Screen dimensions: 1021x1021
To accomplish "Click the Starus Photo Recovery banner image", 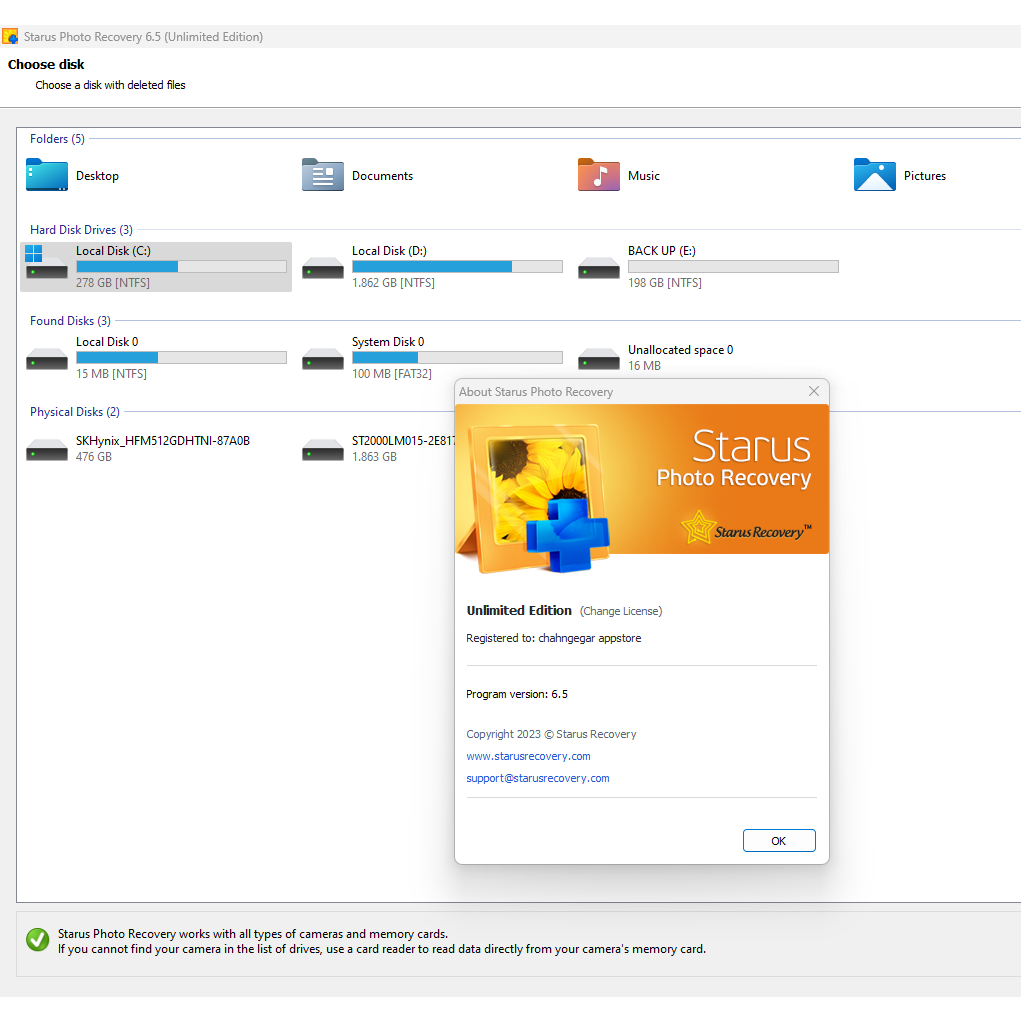I will coord(642,490).
